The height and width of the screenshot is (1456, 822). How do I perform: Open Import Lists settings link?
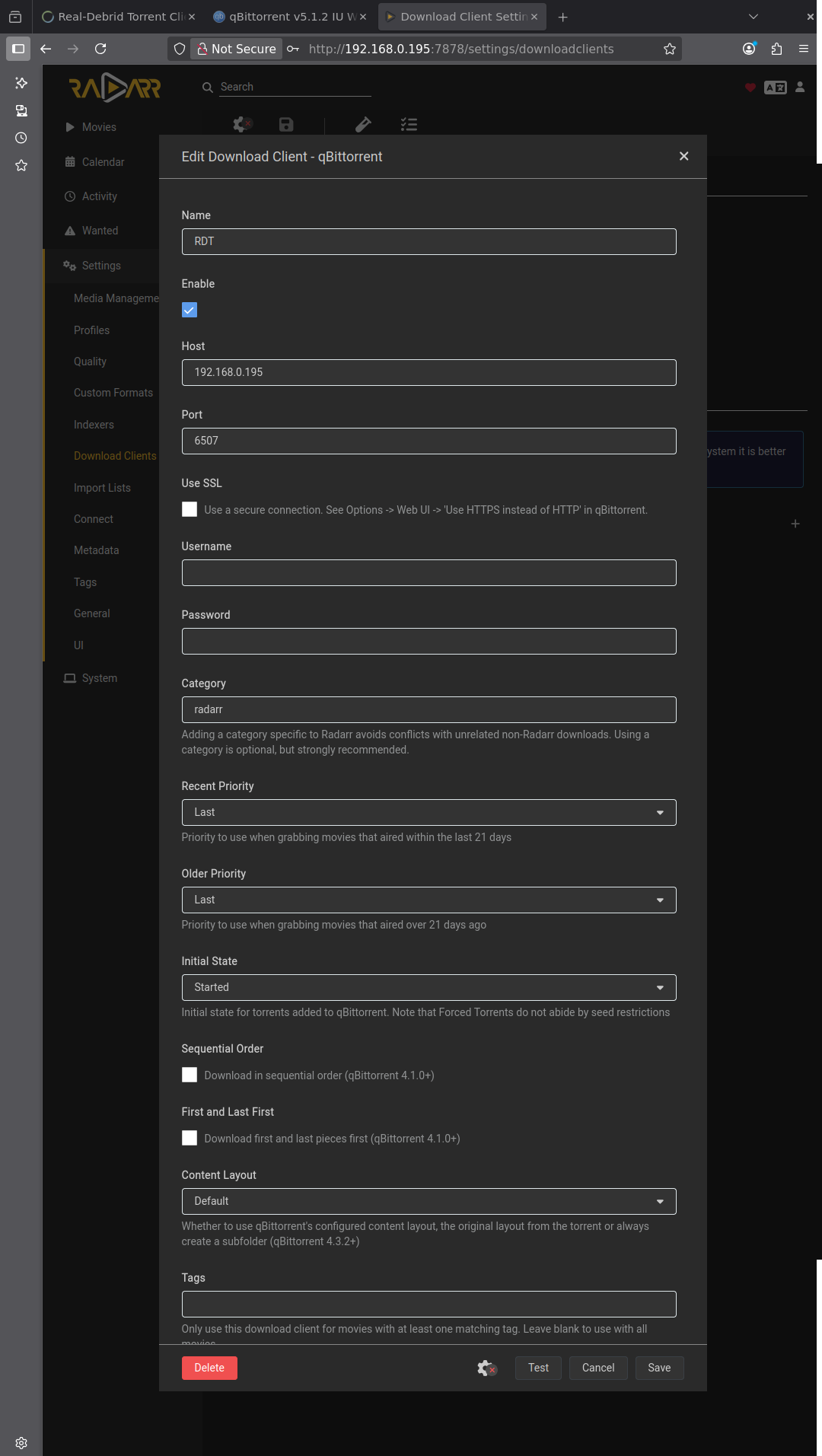click(x=102, y=488)
